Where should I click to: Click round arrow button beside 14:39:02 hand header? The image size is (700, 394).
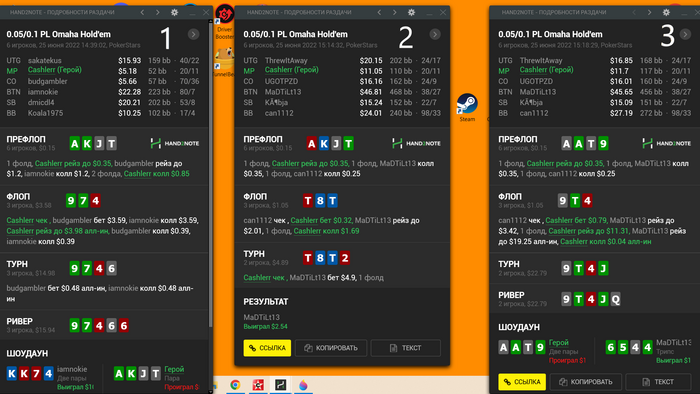(x=193, y=34)
